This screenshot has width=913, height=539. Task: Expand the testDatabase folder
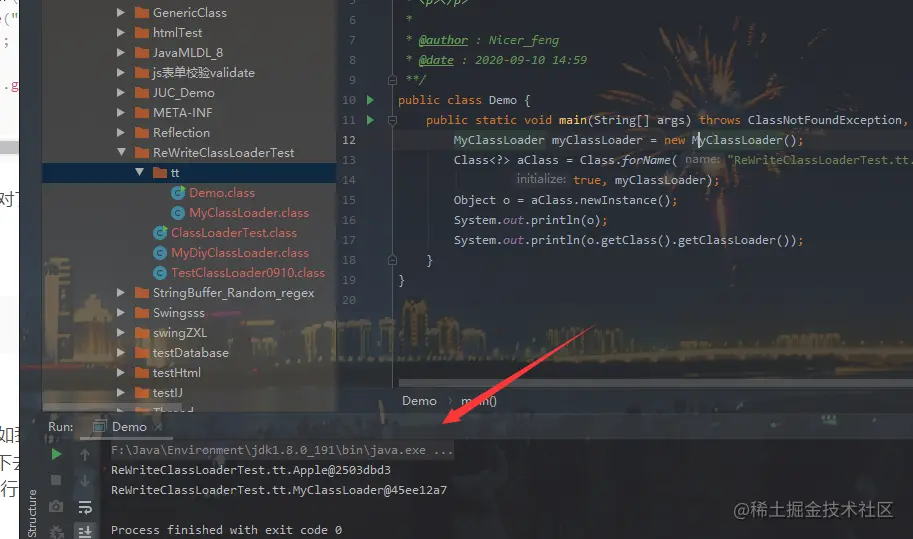click(x=121, y=353)
